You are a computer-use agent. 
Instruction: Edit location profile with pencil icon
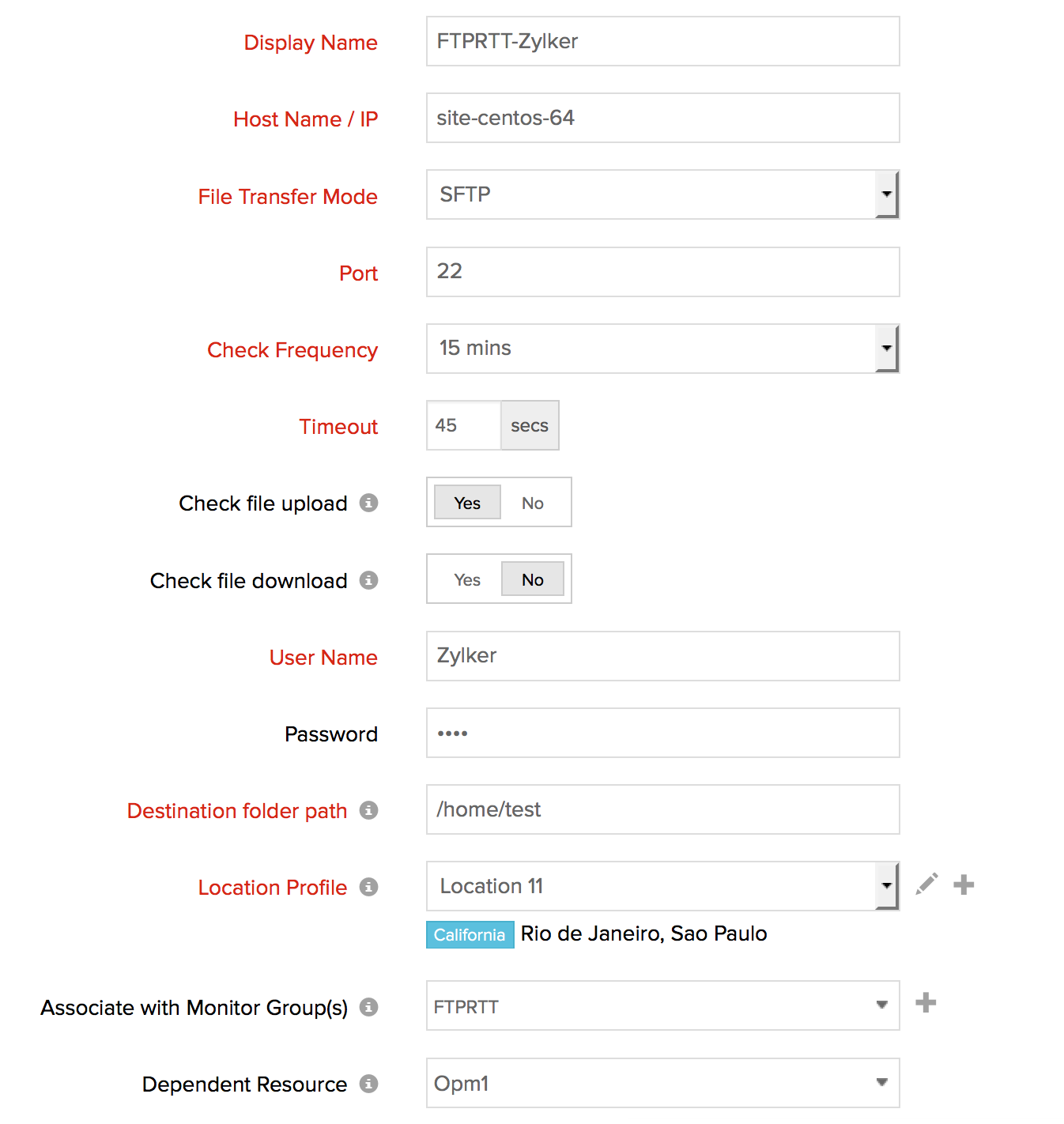tap(926, 884)
